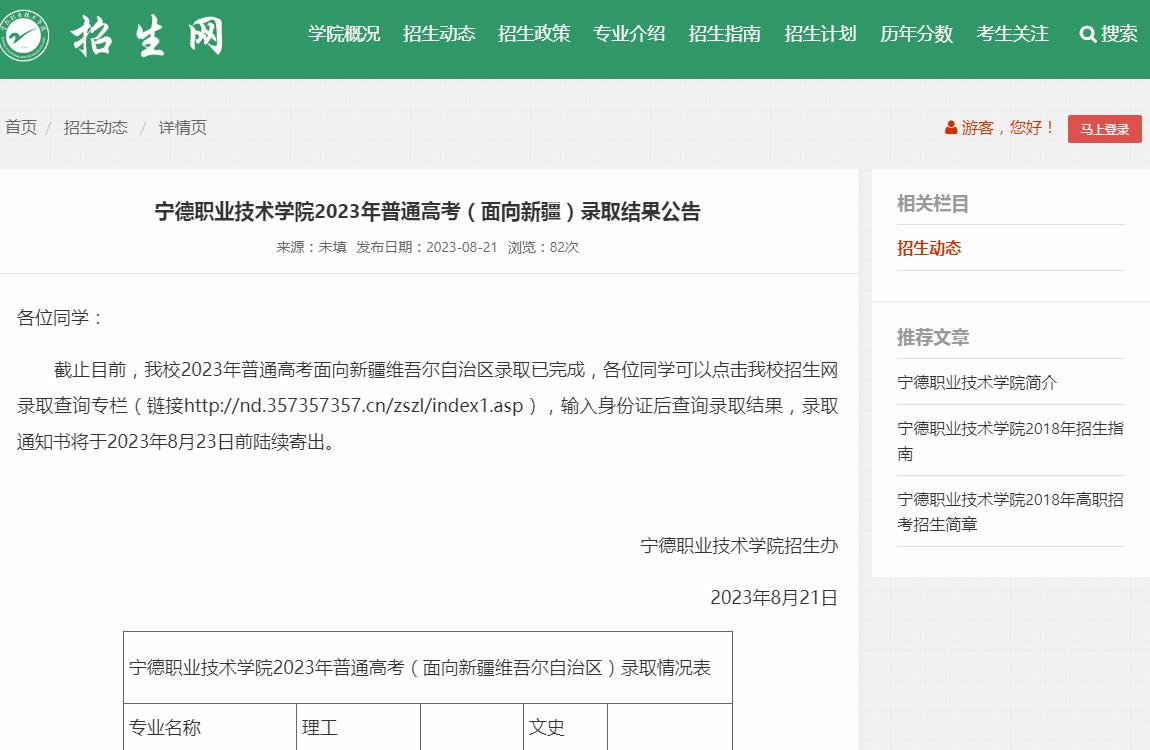The image size is (1150, 750).
Task: Click the 搜索 search label
Action: (x=1119, y=34)
